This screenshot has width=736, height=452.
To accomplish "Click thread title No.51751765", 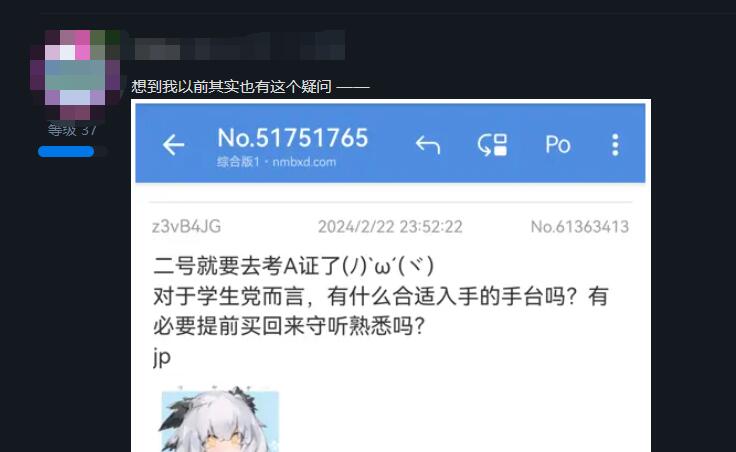I will click(x=292, y=138).
